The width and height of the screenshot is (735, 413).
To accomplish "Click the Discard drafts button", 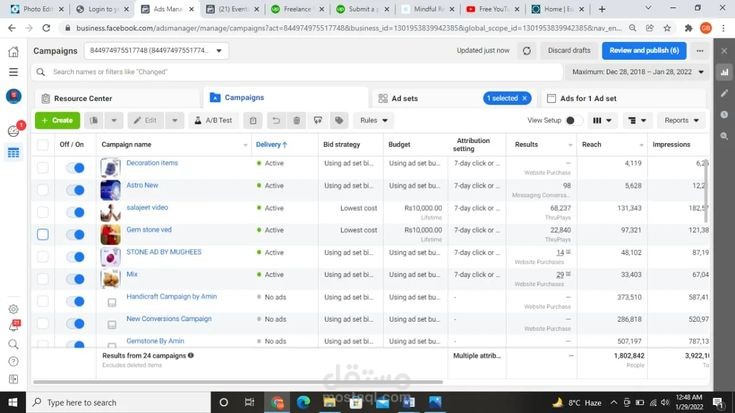I will pos(569,51).
